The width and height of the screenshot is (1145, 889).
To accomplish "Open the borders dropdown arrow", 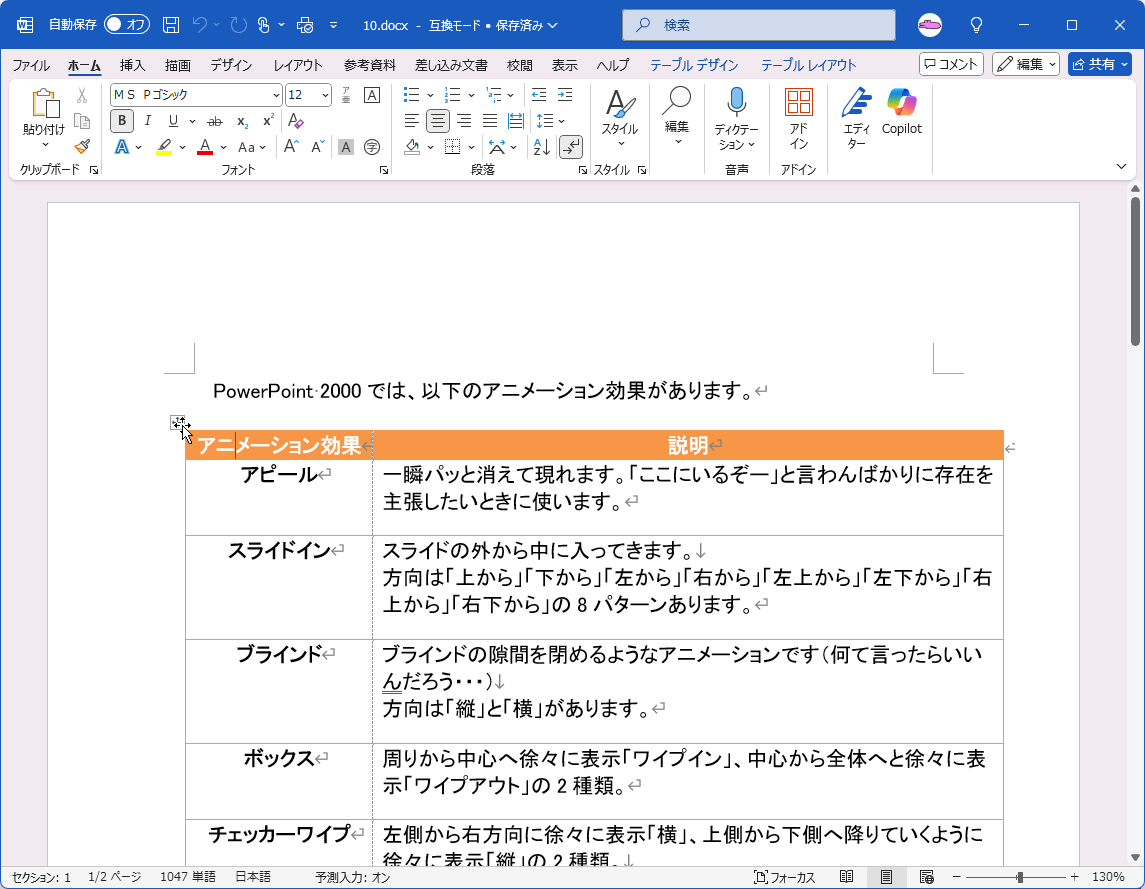I will tap(471, 147).
